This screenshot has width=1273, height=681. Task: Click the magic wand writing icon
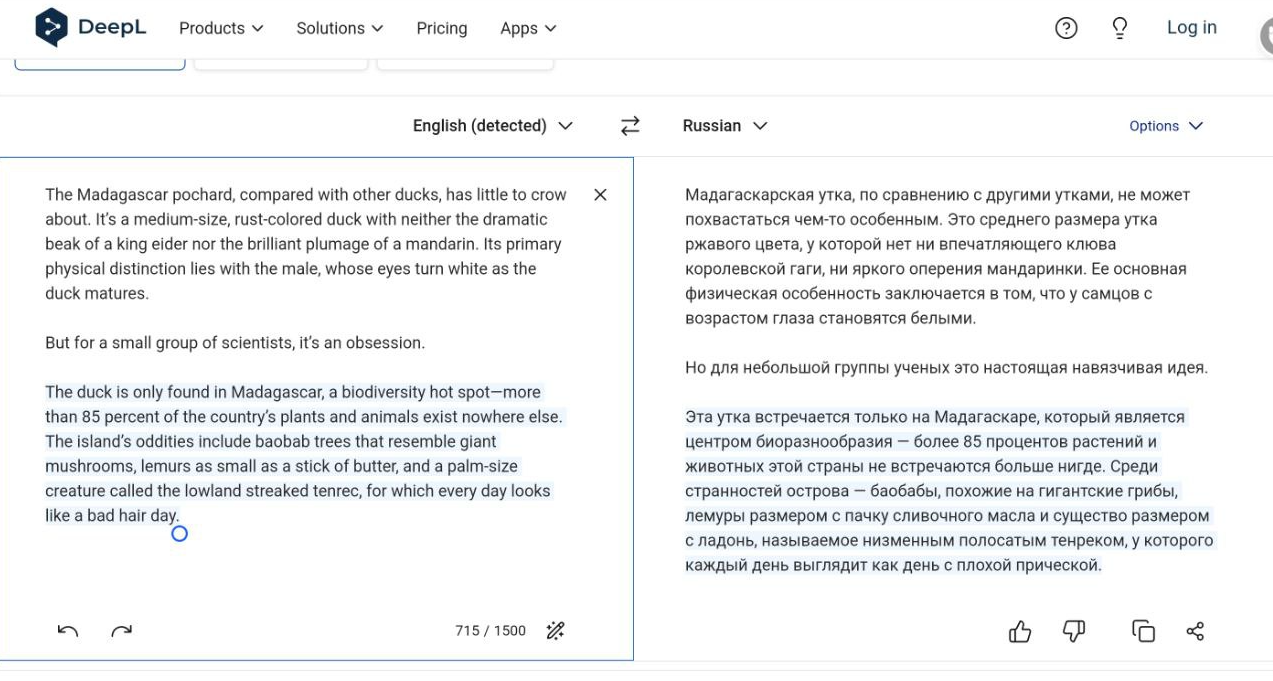point(556,631)
